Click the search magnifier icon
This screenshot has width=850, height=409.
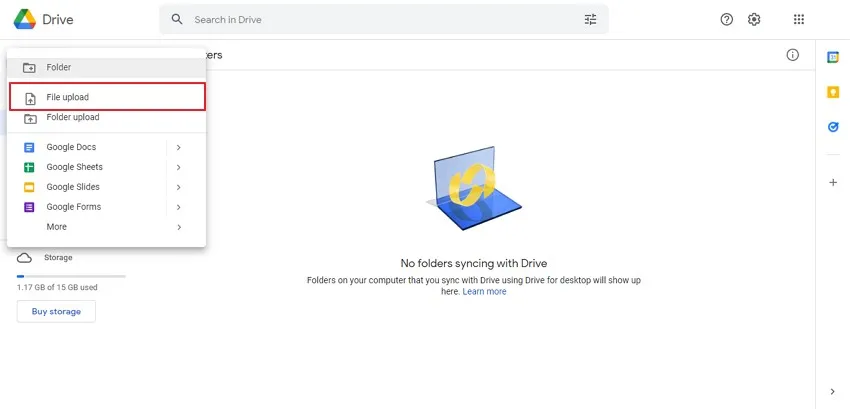tap(177, 20)
